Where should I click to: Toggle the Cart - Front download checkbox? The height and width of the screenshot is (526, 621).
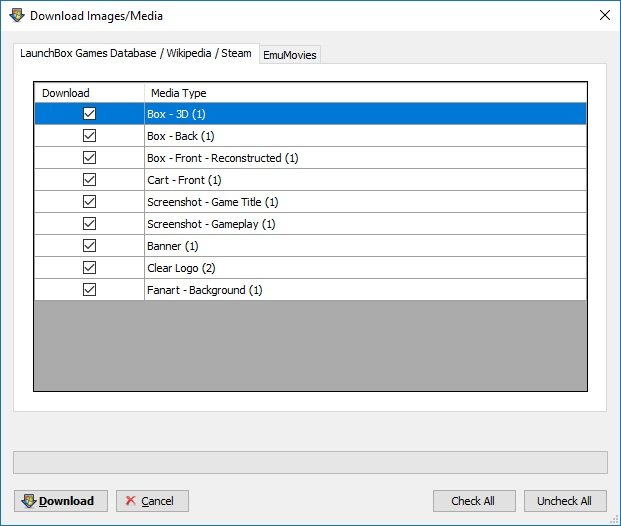coord(90,180)
